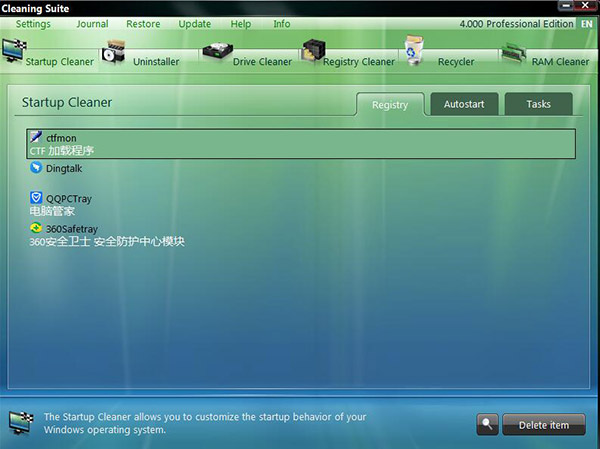Open the Recycler recycle bin icon
The height and width of the screenshot is (449, 600).
click(x=414, y=50)
